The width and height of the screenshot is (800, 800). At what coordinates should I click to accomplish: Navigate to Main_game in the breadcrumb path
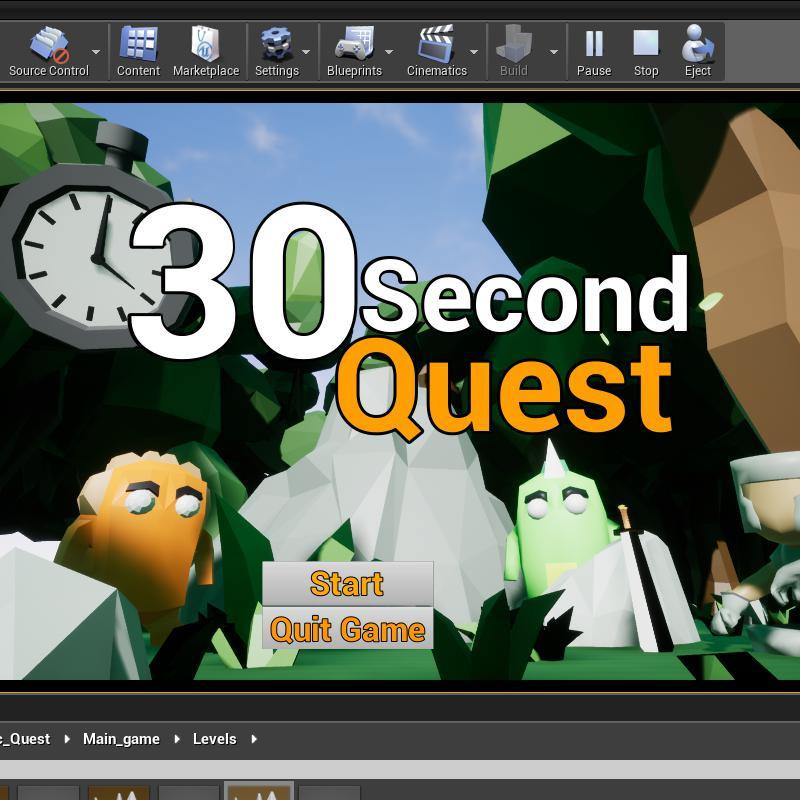coord(121,739)
